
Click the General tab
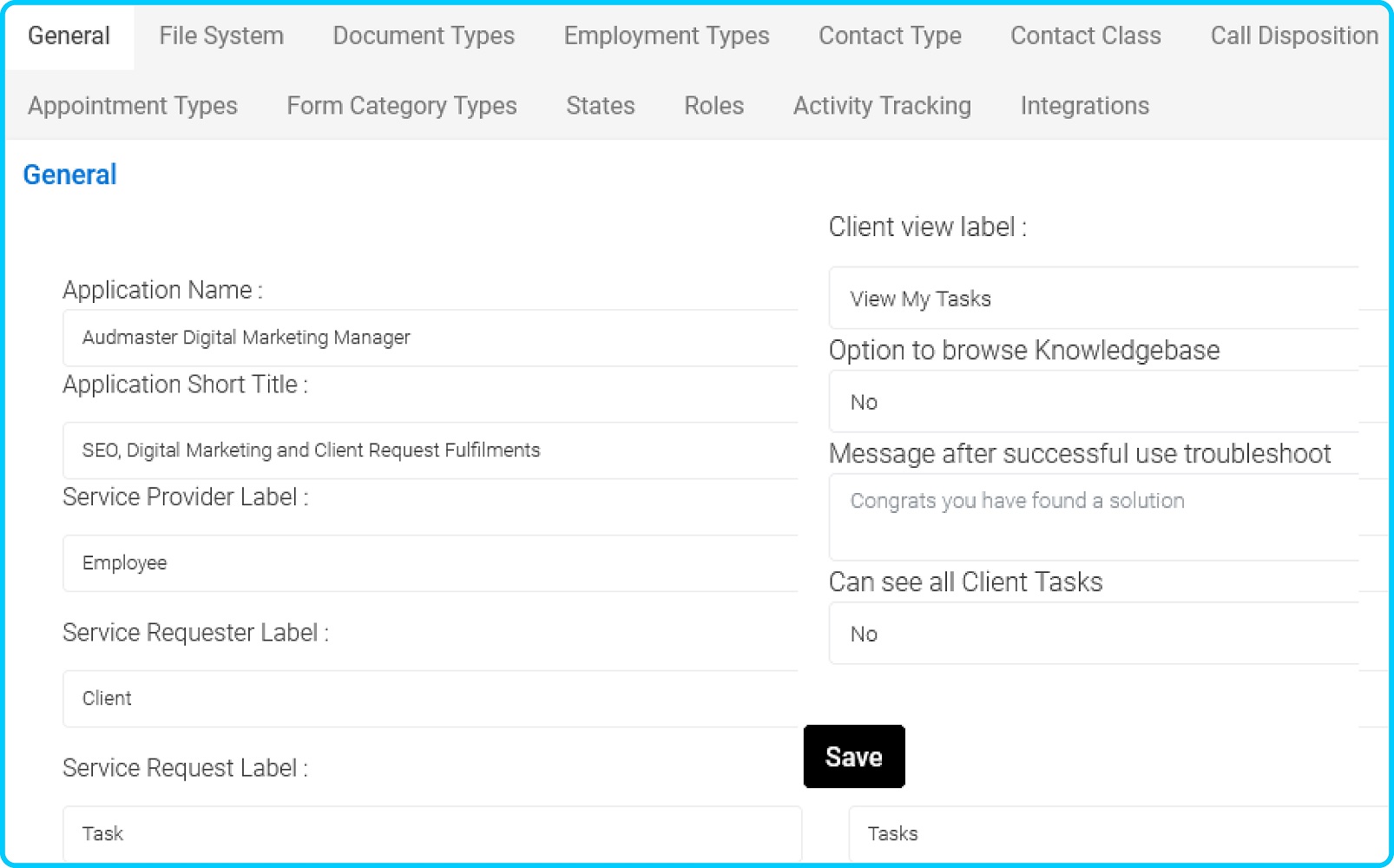[69, 36]
